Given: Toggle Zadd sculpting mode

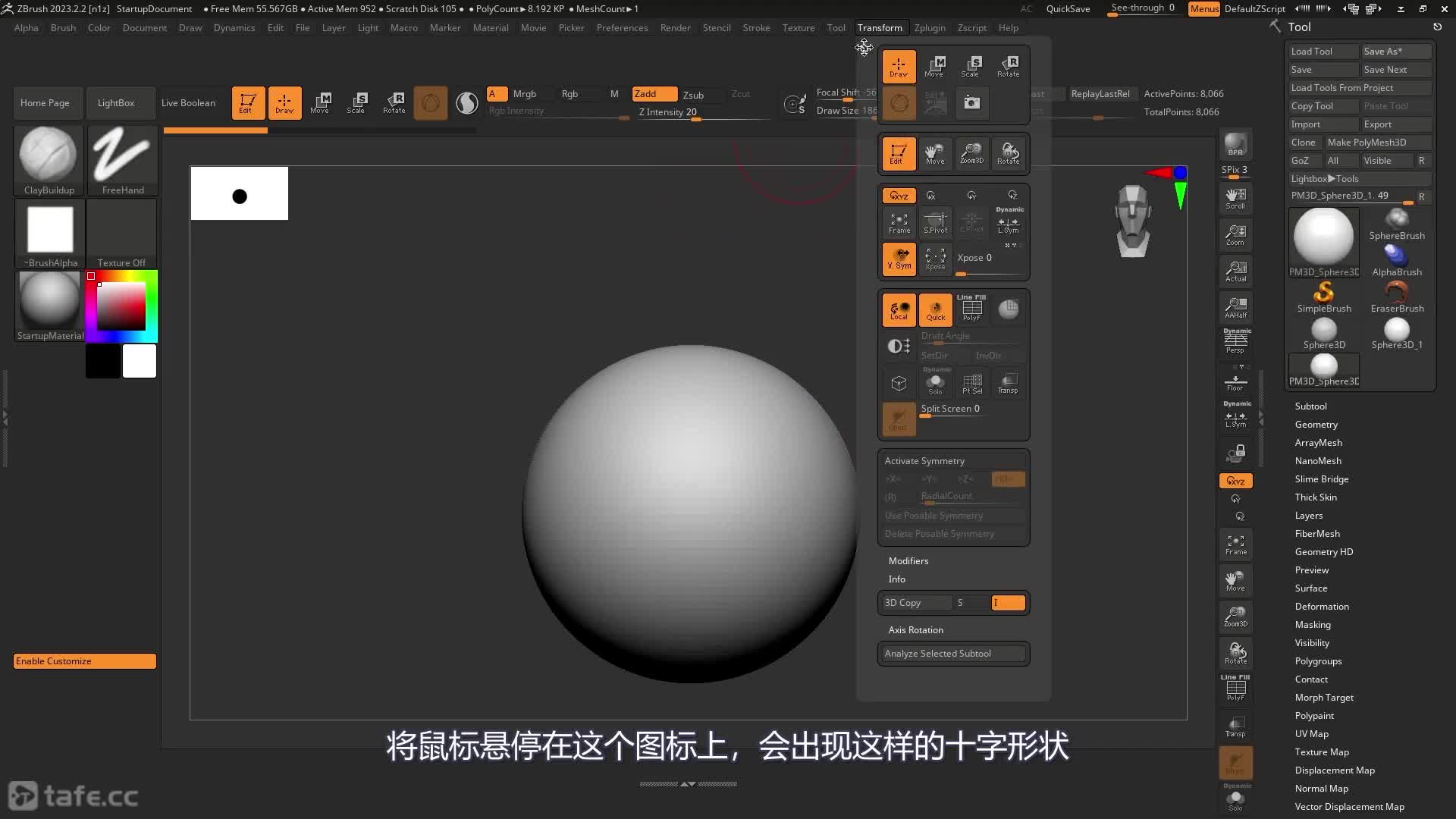Looking at the screenshot, I should click(653, 94).
